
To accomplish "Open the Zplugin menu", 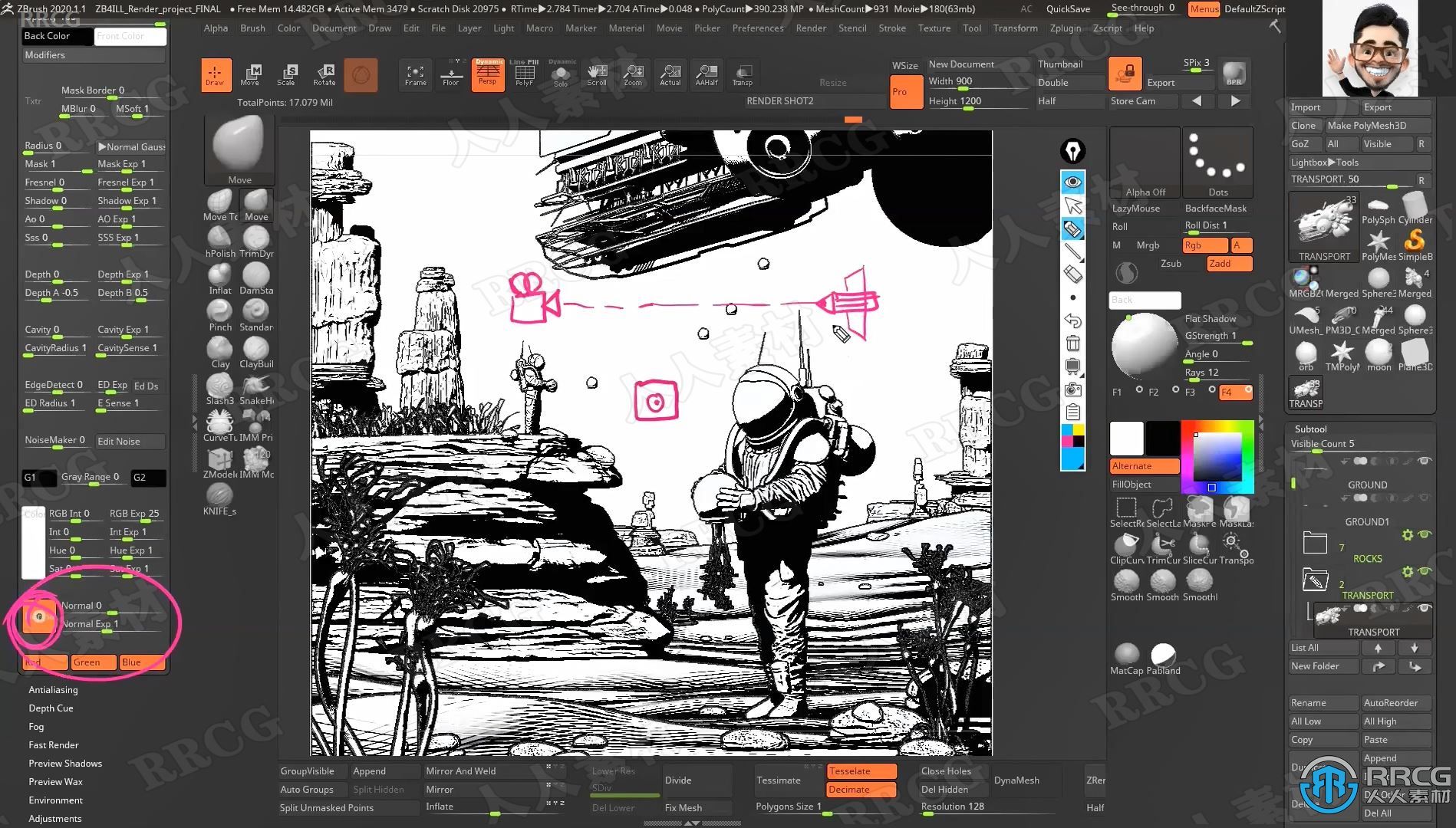I will (1065, 28).
